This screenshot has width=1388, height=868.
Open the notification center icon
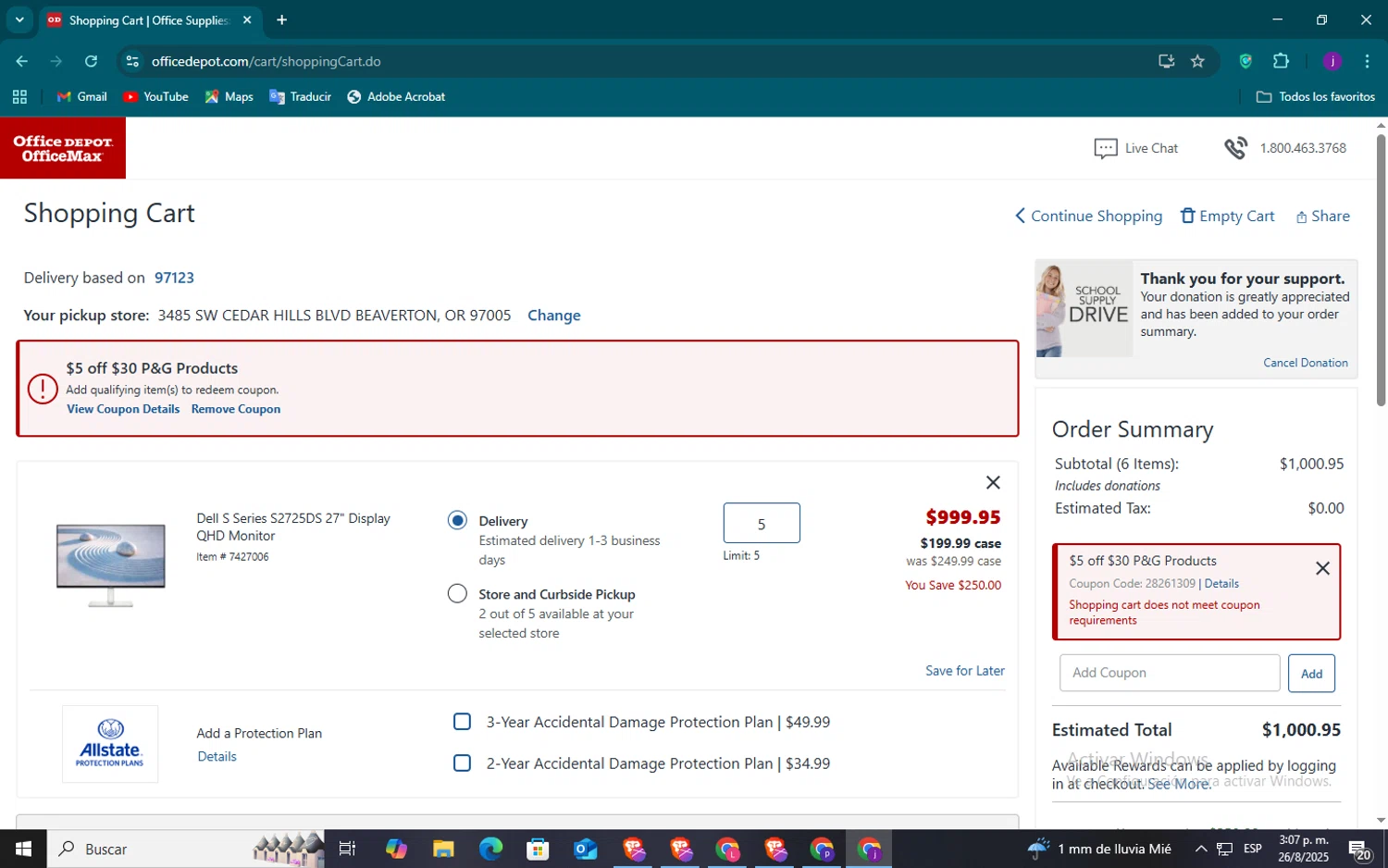[x=1359, y=849]
